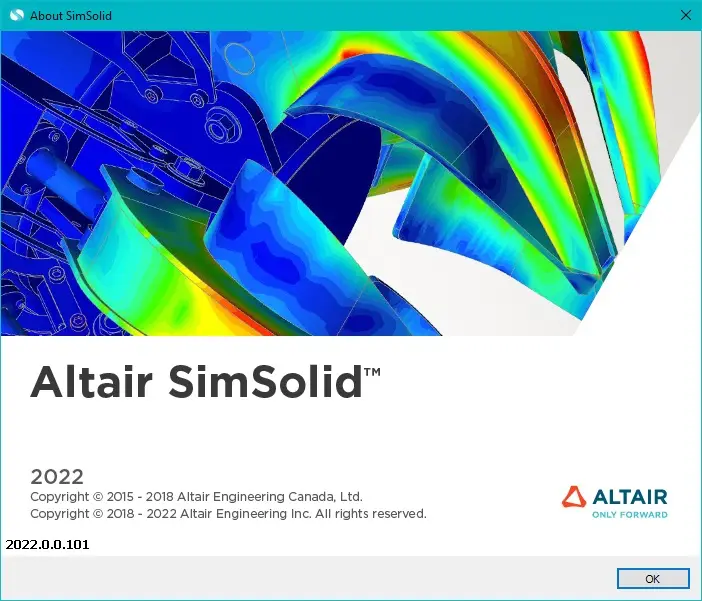Click the Altair SimSolid product title

click(x=205, y=382)
